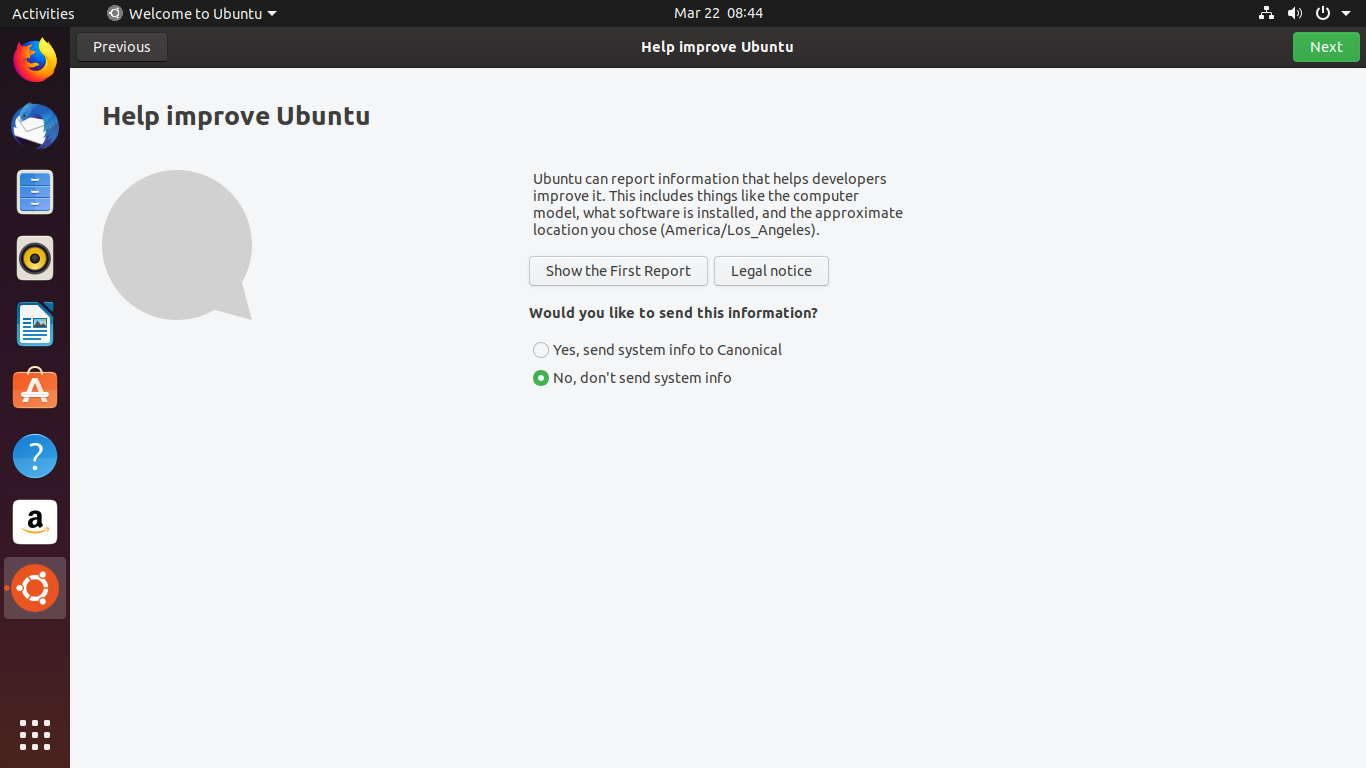Open the Mar 22 08:44 clock menu
This screenshot has height=768, width=1366.
coord(718,13)
